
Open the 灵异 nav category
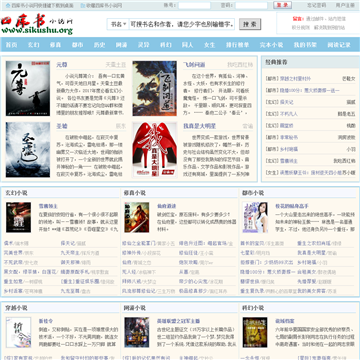click(x=143, y=45)
